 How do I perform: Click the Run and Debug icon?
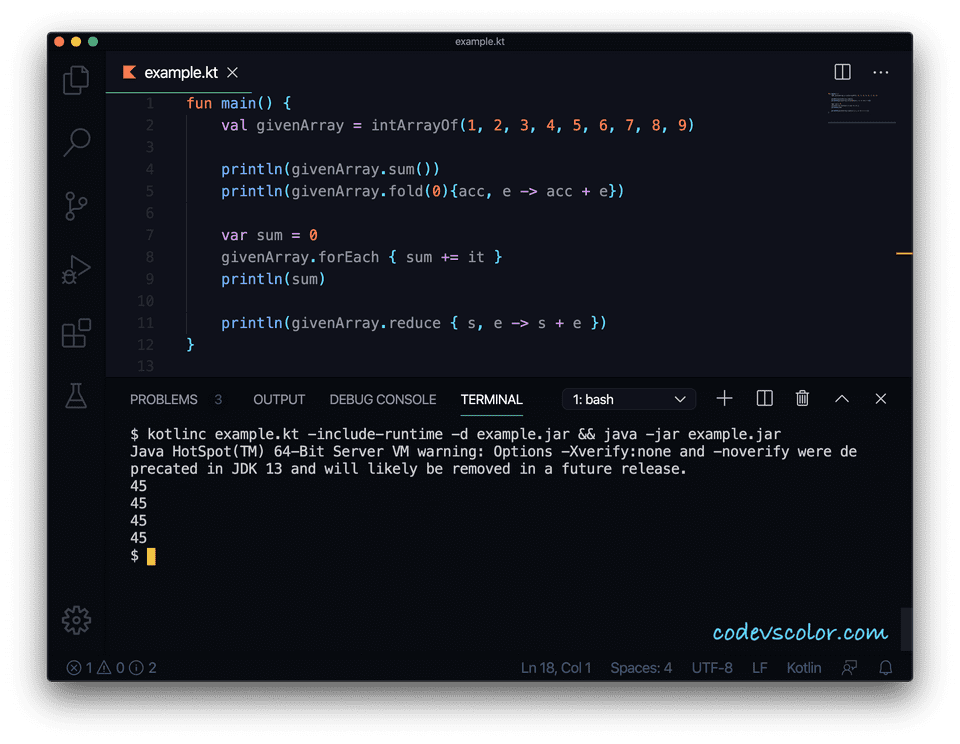[x=75, y=270]
